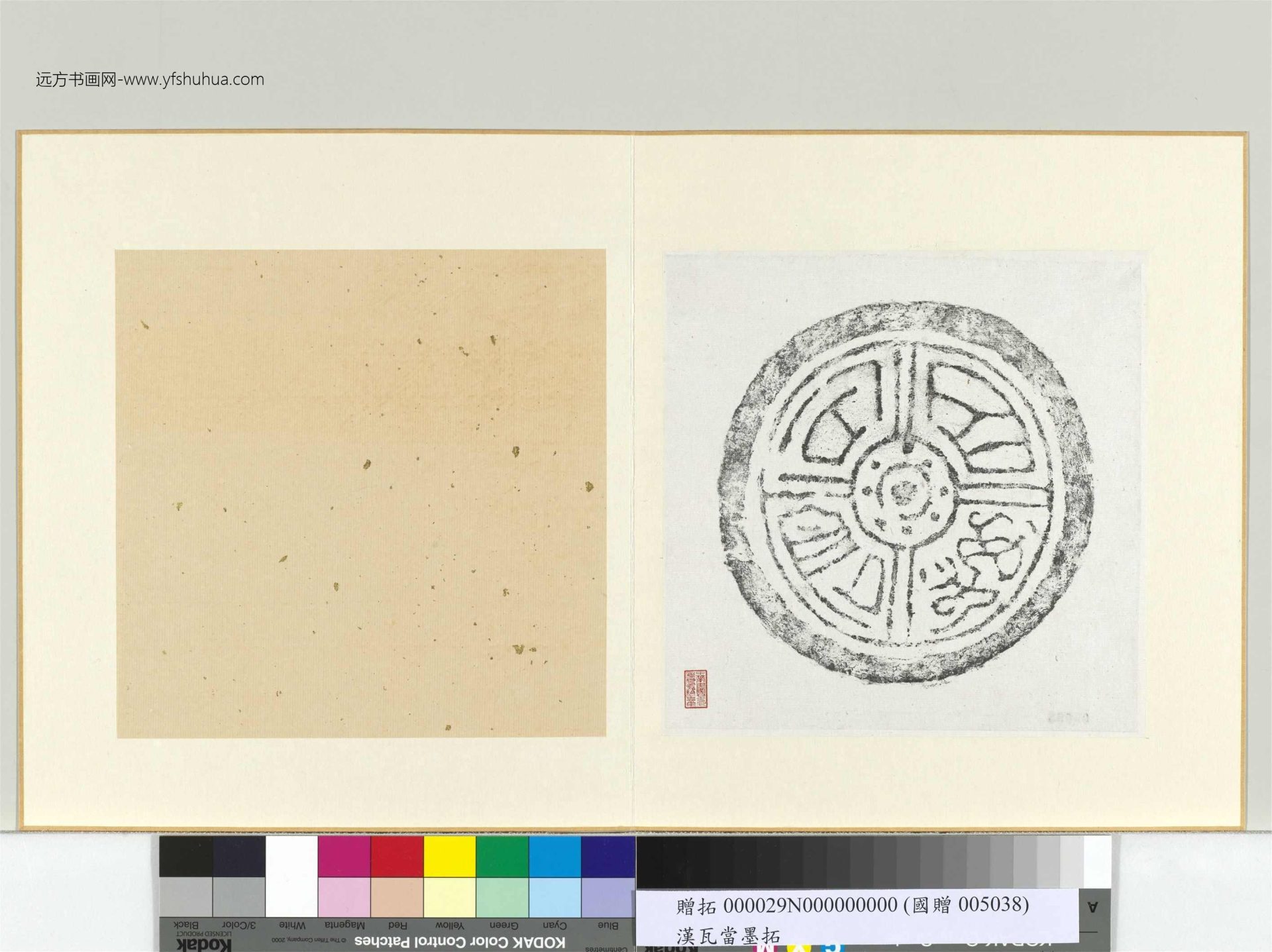
Task: Click the upside-down 'Blue' label
Action: (608, 925)
